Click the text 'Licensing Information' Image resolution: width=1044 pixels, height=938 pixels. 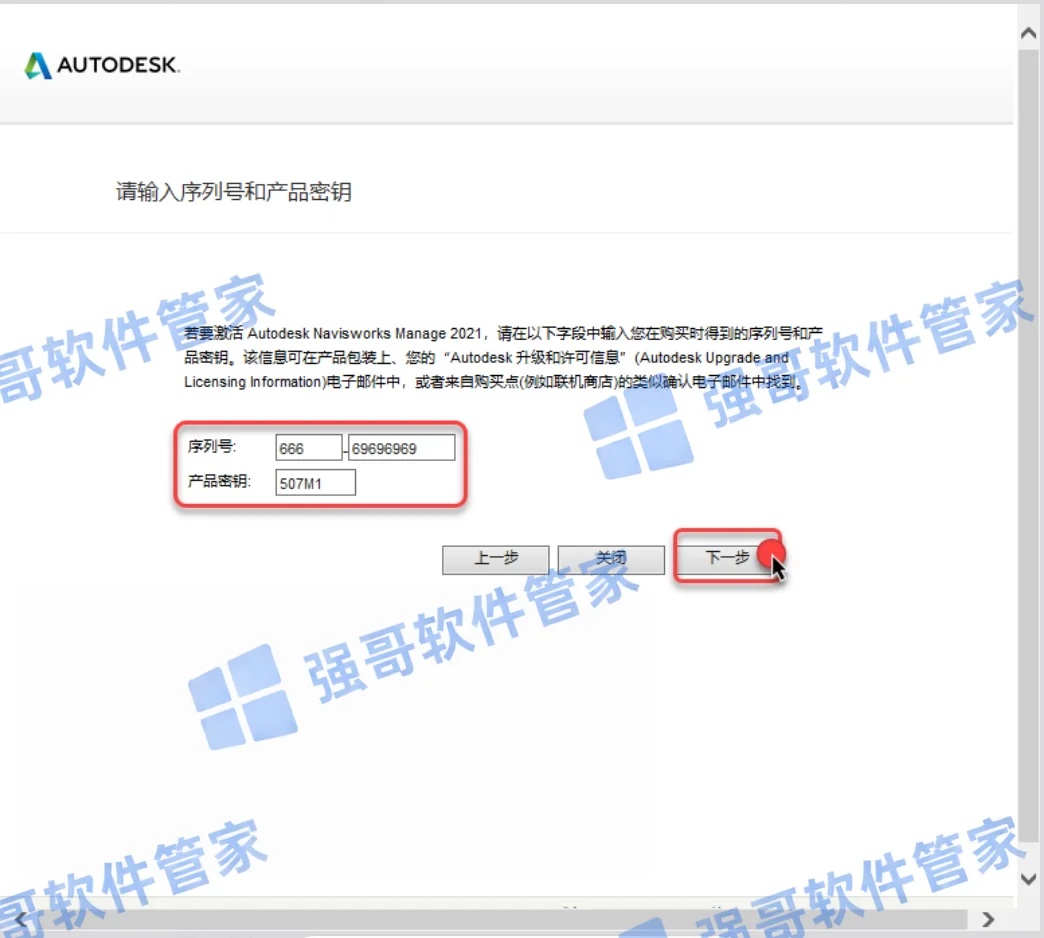[253, 382]
